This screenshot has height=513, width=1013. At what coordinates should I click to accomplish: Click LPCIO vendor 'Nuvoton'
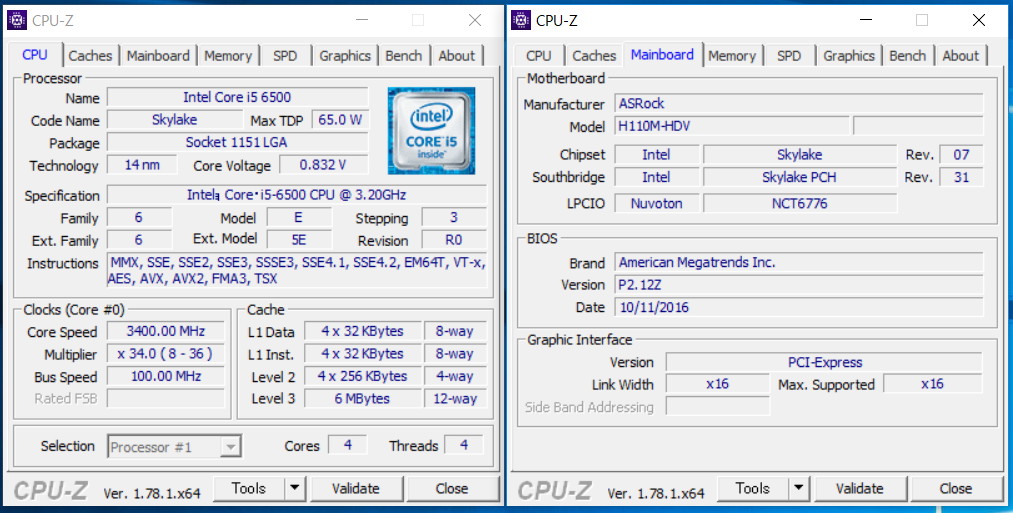click(656, 204)
